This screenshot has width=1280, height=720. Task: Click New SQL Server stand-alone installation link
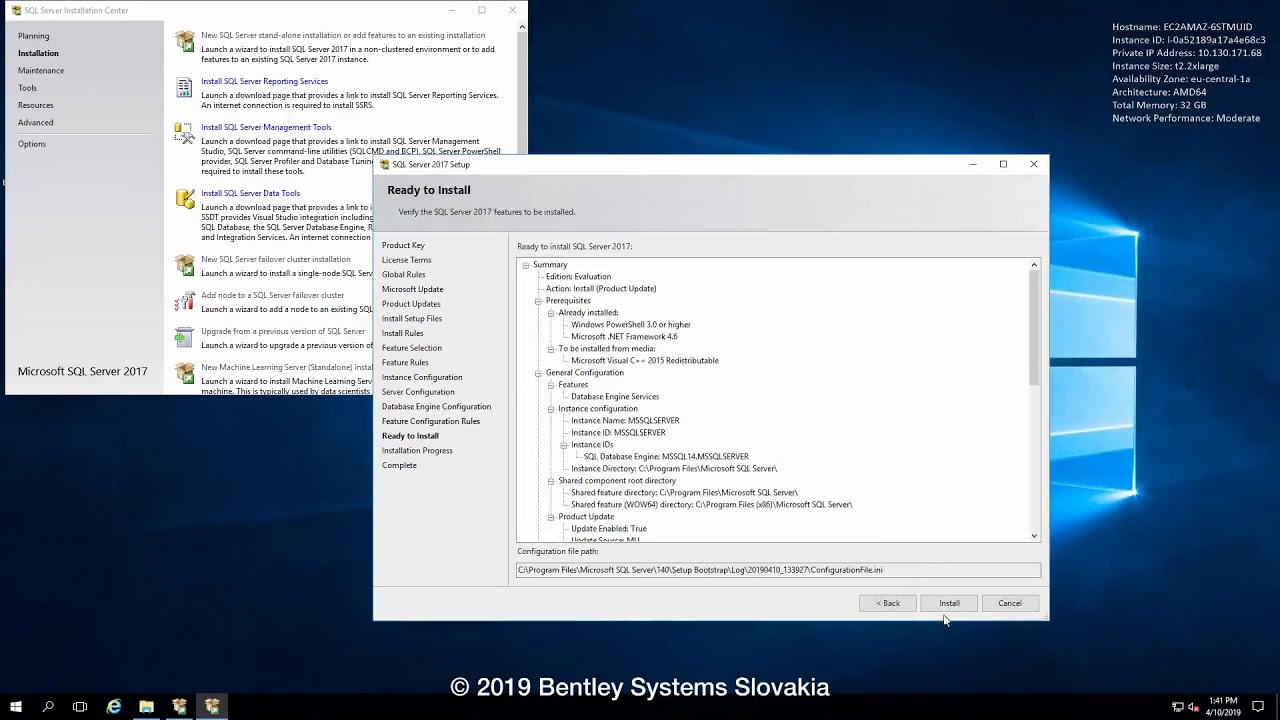343,35
